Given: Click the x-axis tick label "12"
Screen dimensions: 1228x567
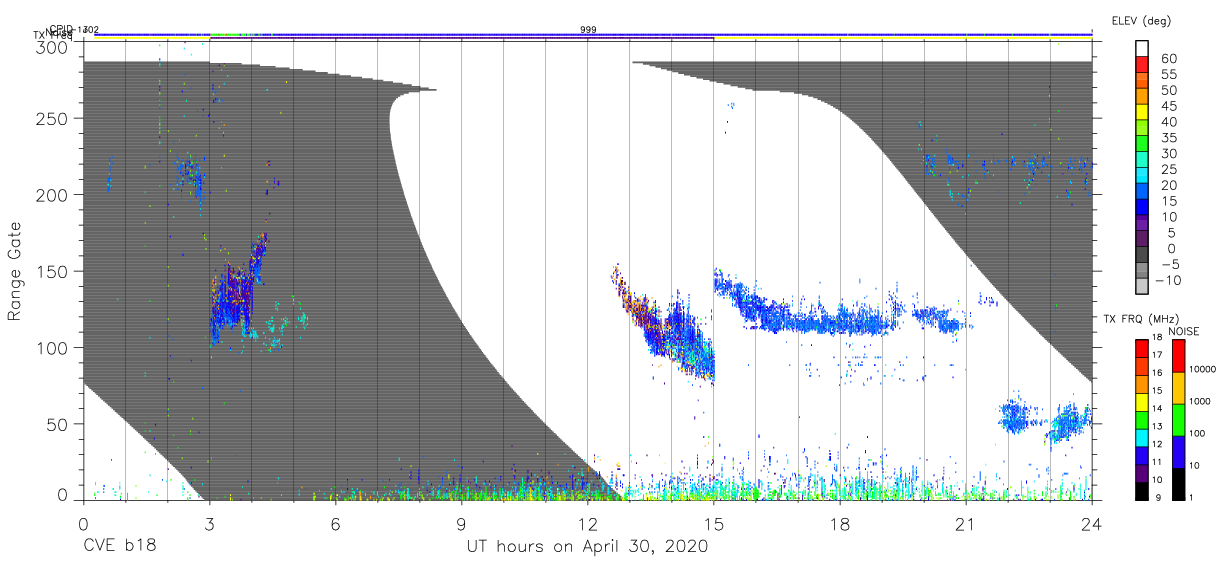Looking at the screenshot, I should click(x=587, y=525).
